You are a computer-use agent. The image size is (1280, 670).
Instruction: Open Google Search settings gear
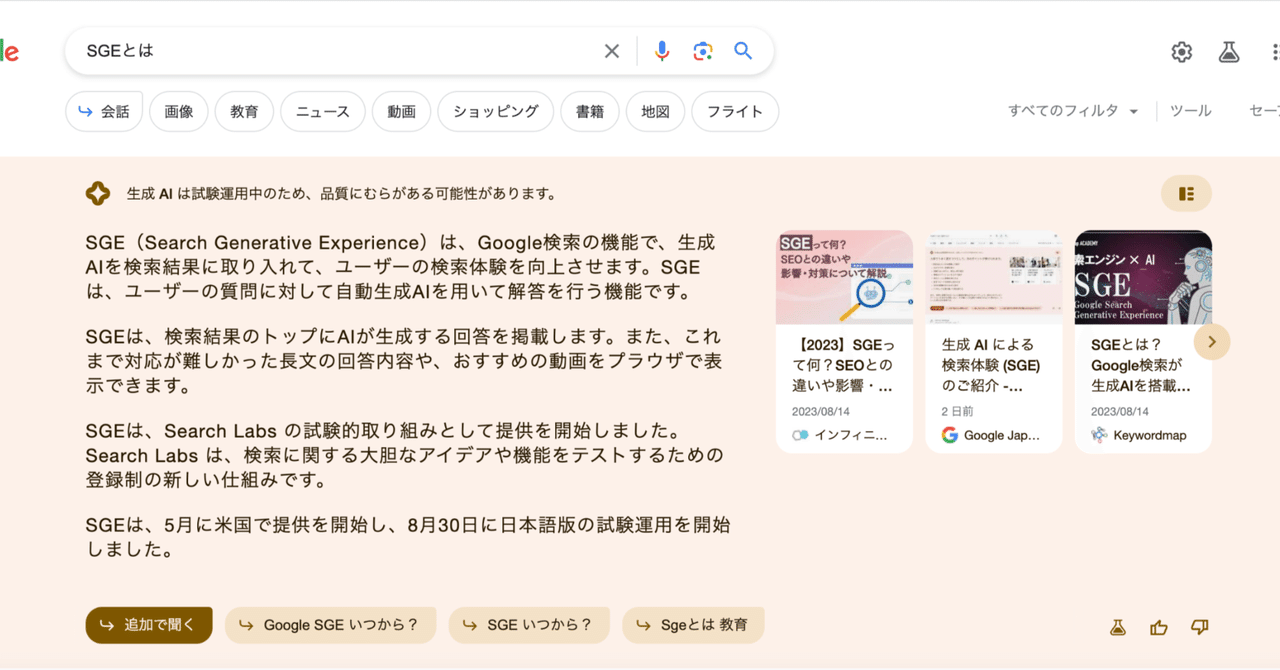(1181, 51)
